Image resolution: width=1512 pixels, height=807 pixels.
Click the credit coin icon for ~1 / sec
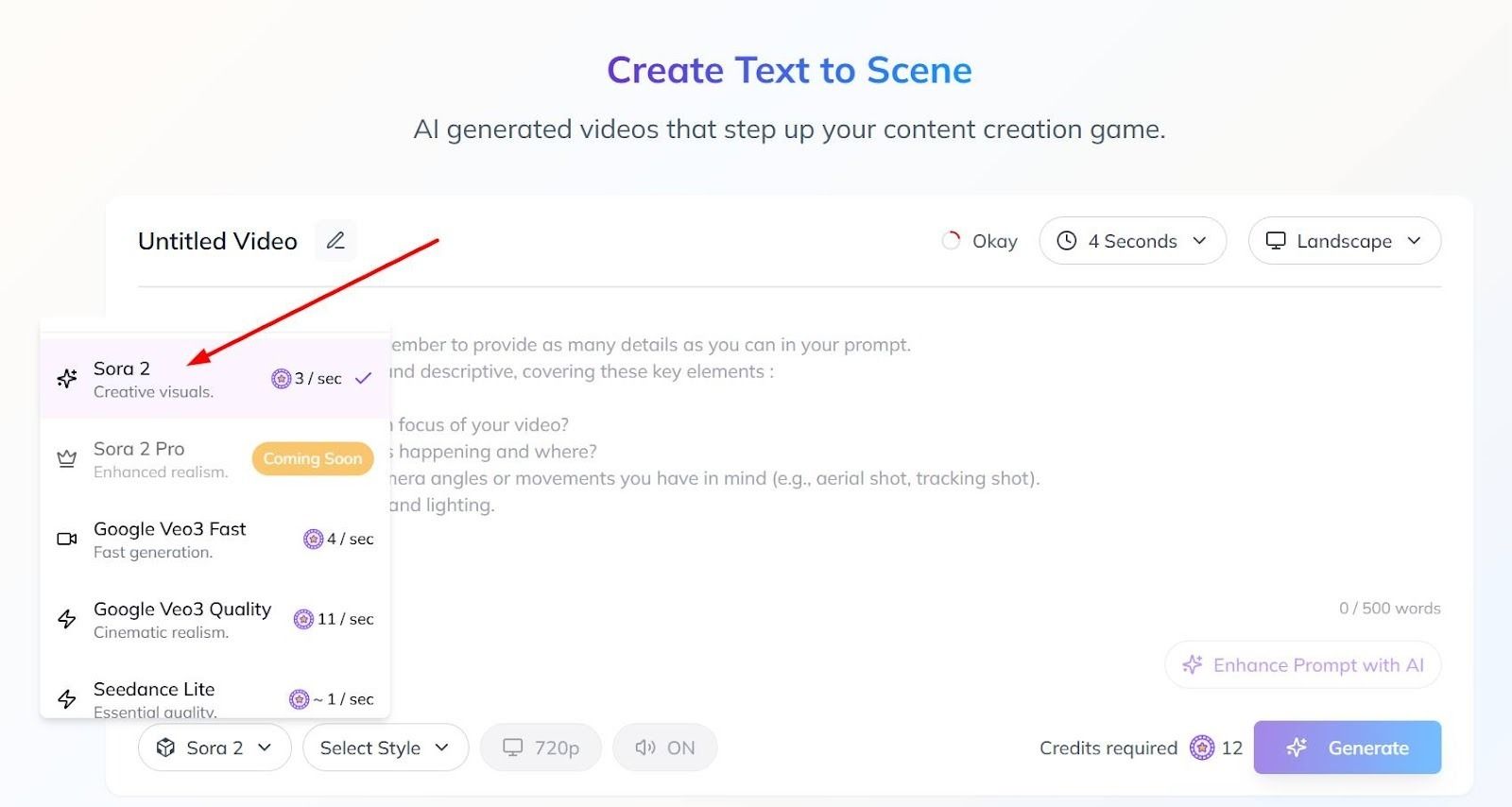[x=300, y=699]
